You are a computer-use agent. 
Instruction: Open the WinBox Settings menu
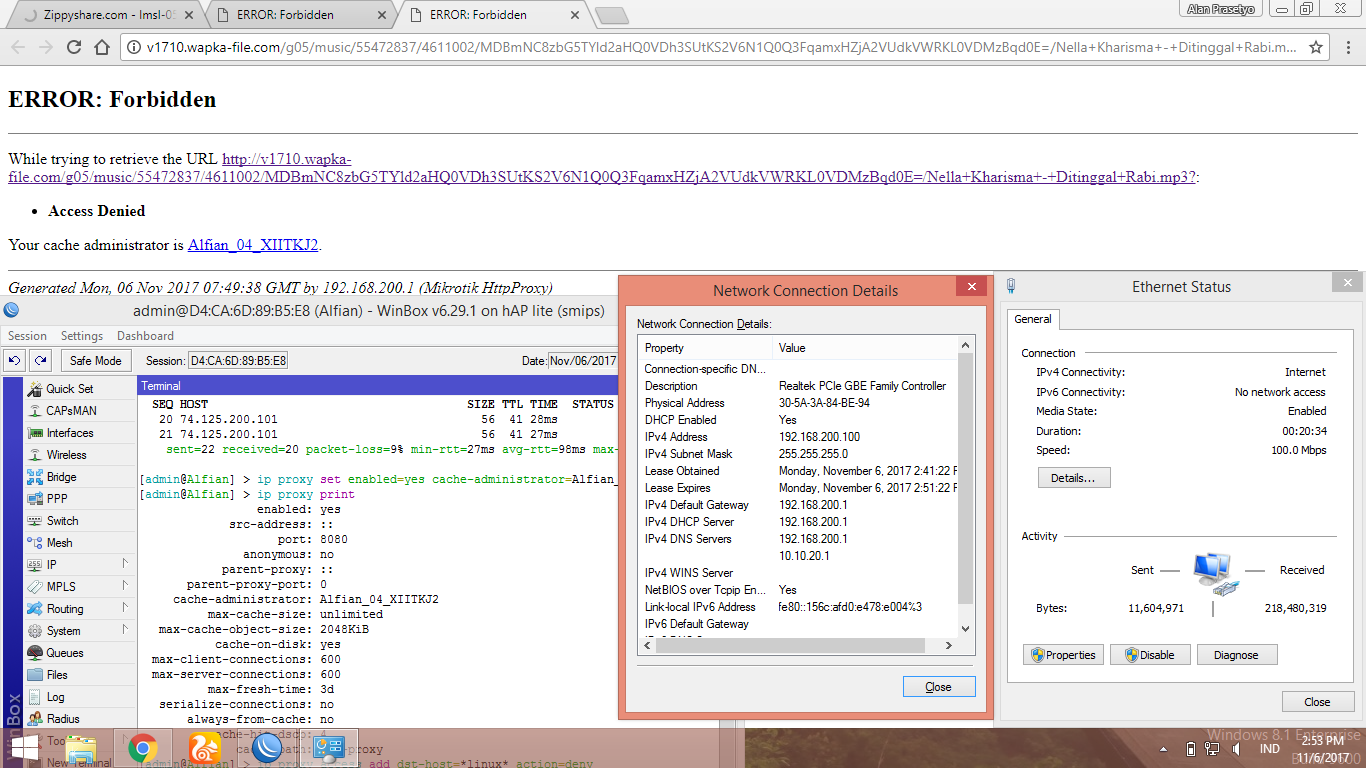click(82, 336)
